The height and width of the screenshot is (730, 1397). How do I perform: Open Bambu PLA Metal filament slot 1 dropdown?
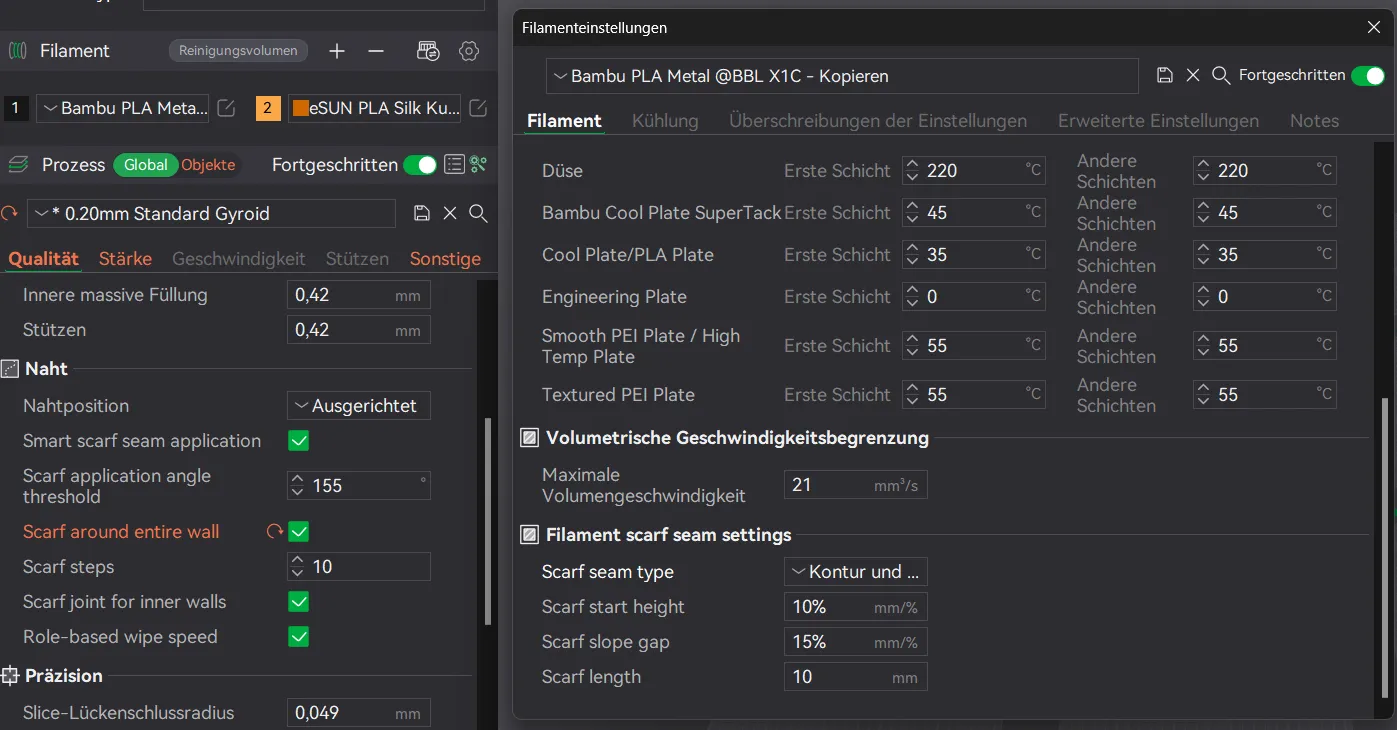(x=123, y=108)
